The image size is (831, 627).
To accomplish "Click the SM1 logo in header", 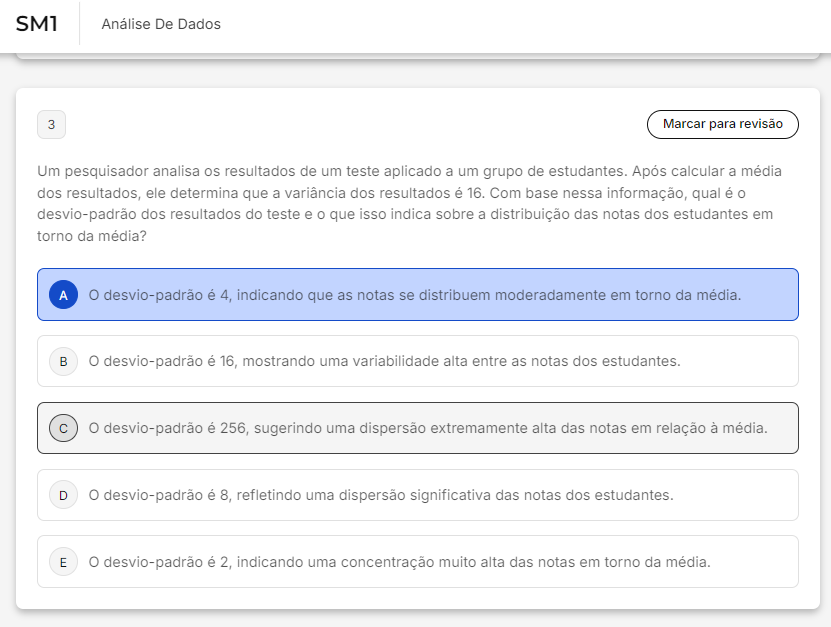I will [x=36, y=24].
